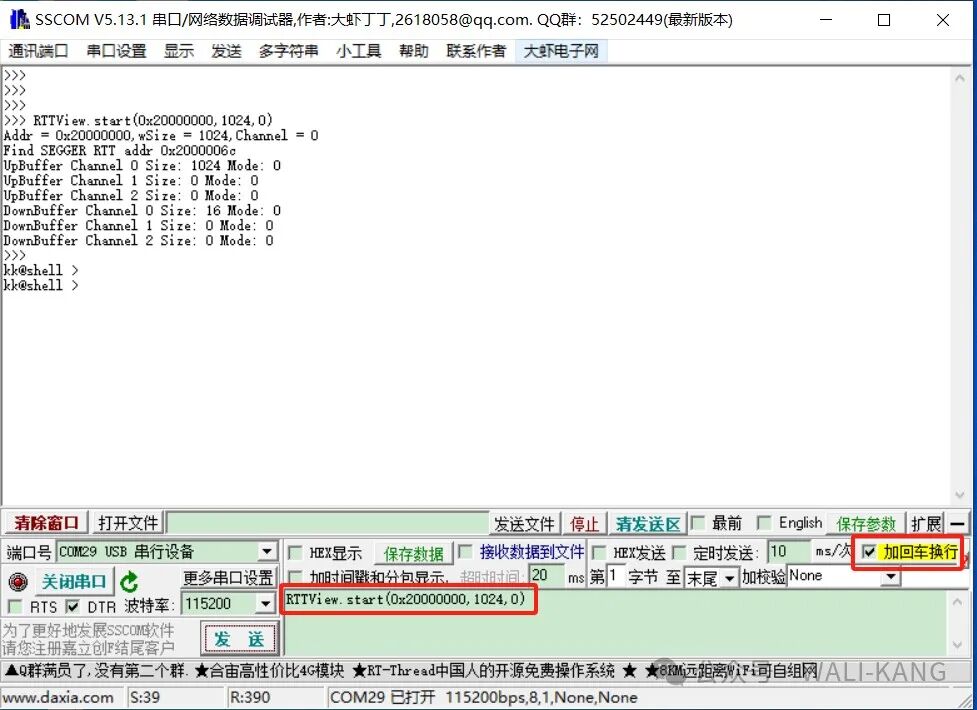Check the HEX发送 option
This screenshot has width=977, height=710.
[x=599, y=552]
